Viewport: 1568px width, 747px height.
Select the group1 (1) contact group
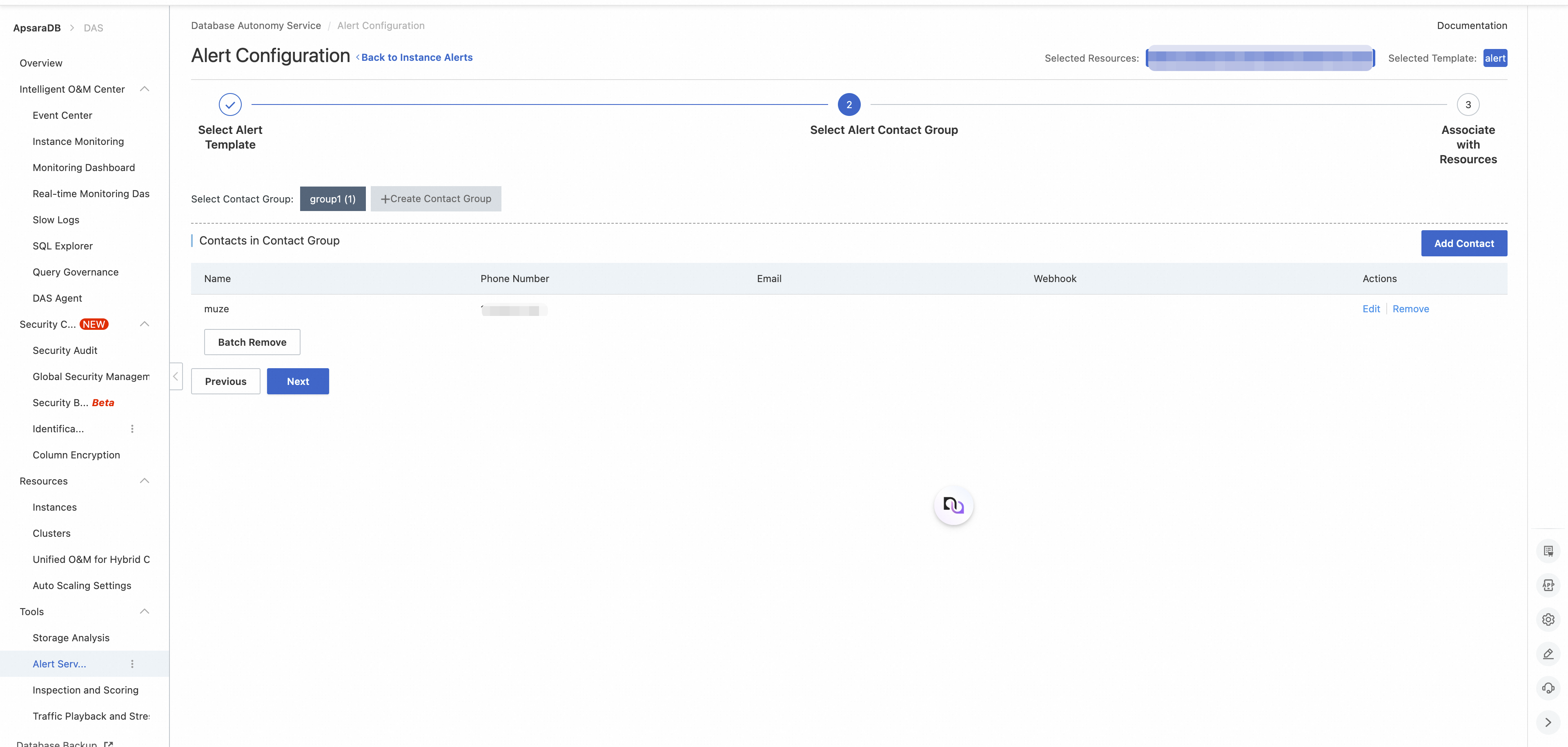click(332, 199)
